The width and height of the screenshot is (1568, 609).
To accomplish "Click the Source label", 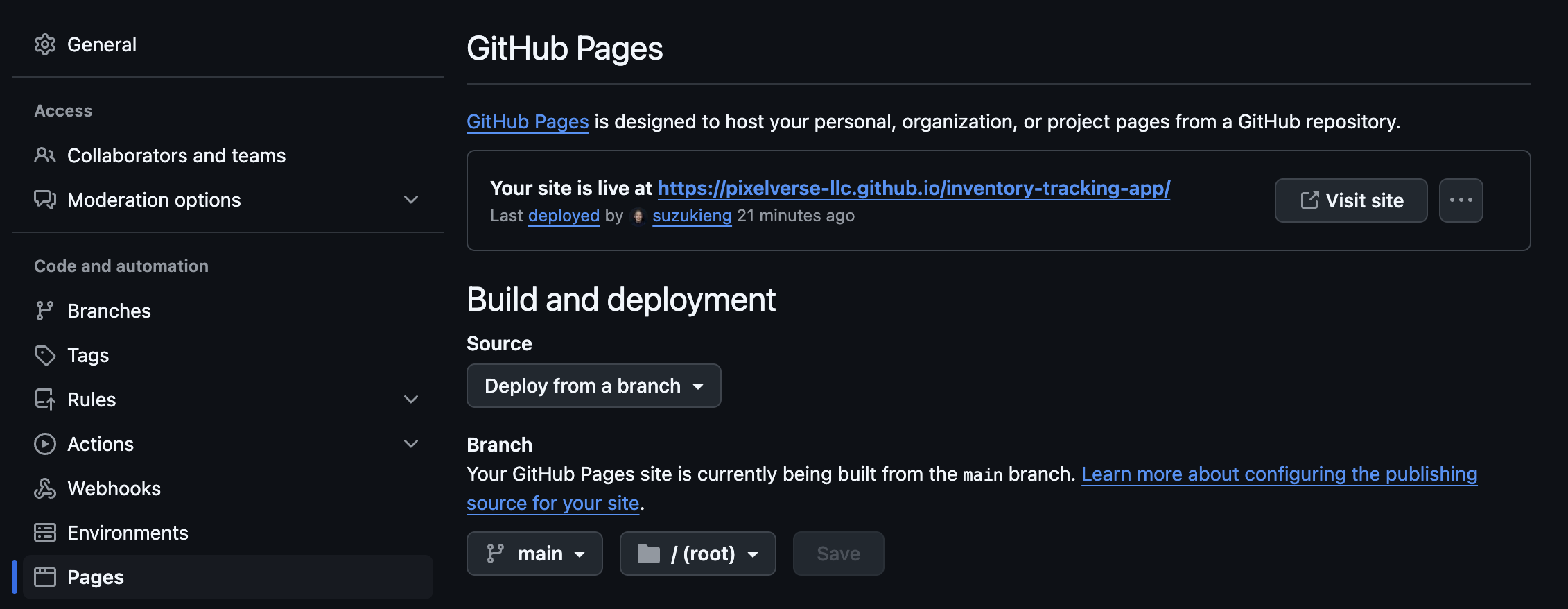I will click(x=499, y=343).
